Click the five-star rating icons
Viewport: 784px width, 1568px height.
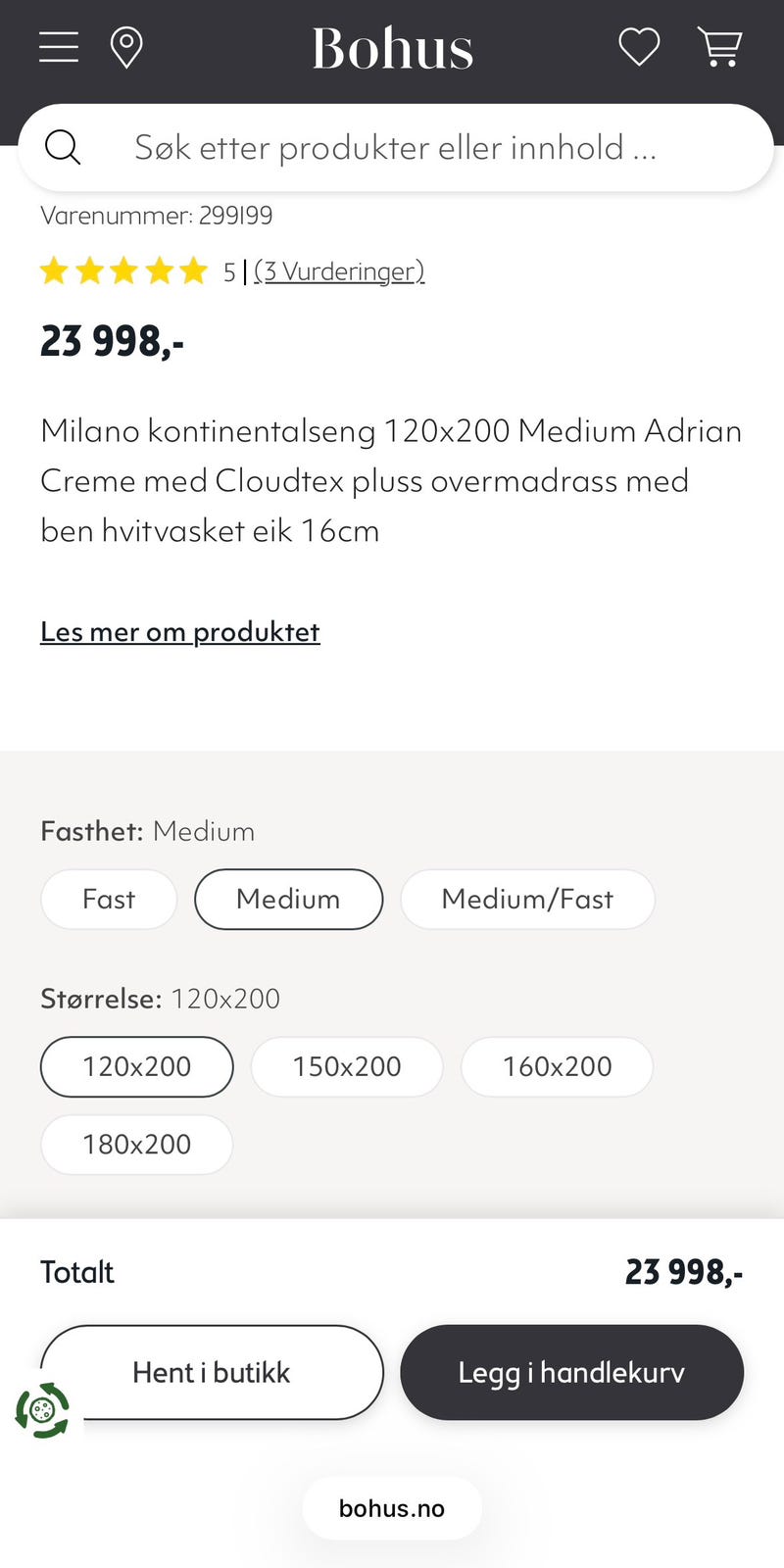(x=124, y=270)
